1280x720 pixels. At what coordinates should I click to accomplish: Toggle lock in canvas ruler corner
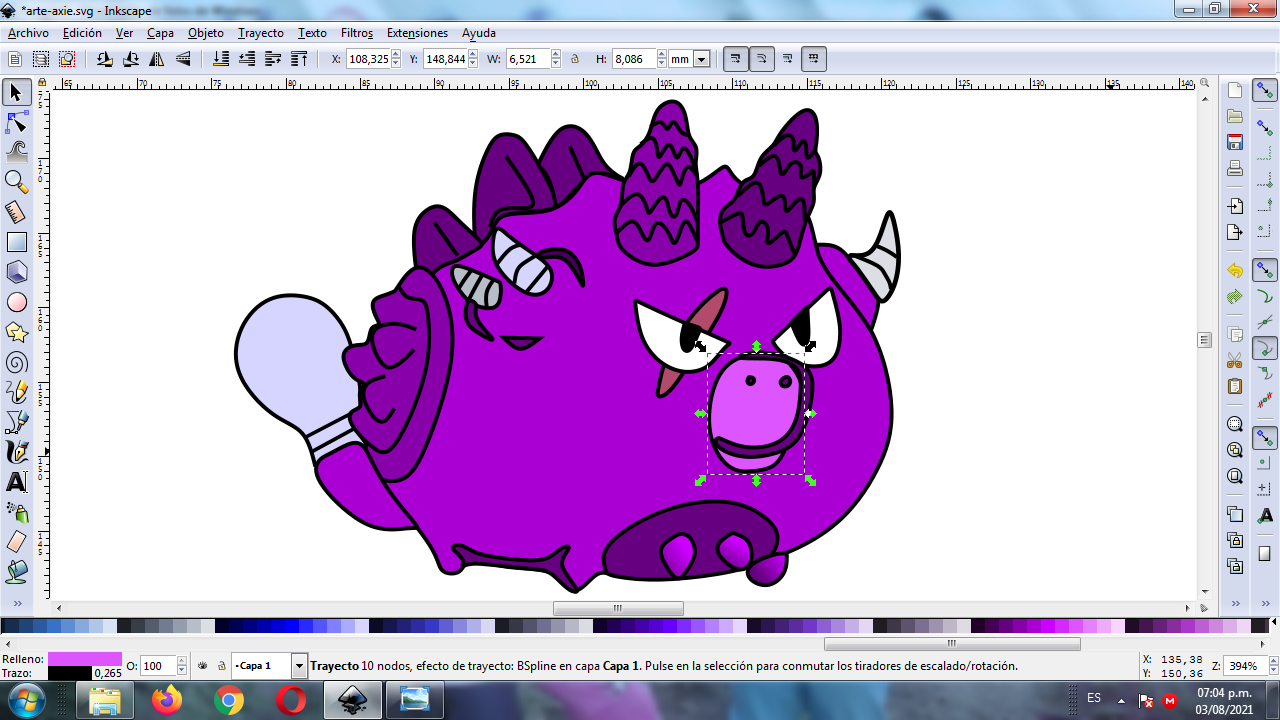[x=42, y=84]
